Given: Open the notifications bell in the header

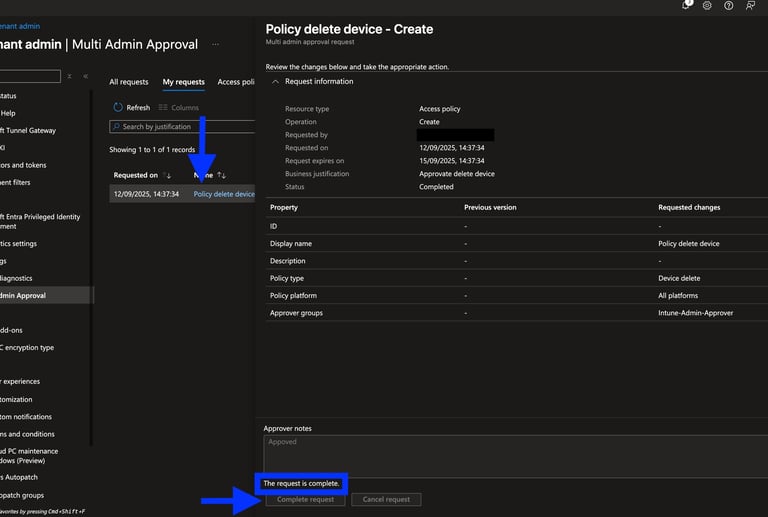Looking at the screenshot, I should click(686, 6).
